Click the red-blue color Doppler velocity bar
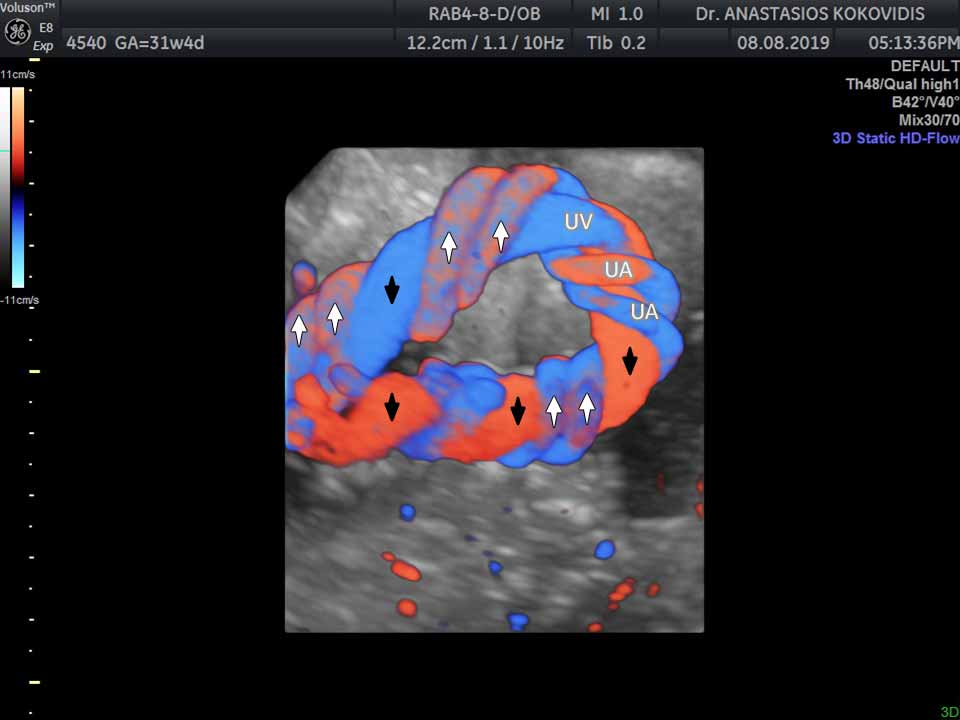 [18, 187]
